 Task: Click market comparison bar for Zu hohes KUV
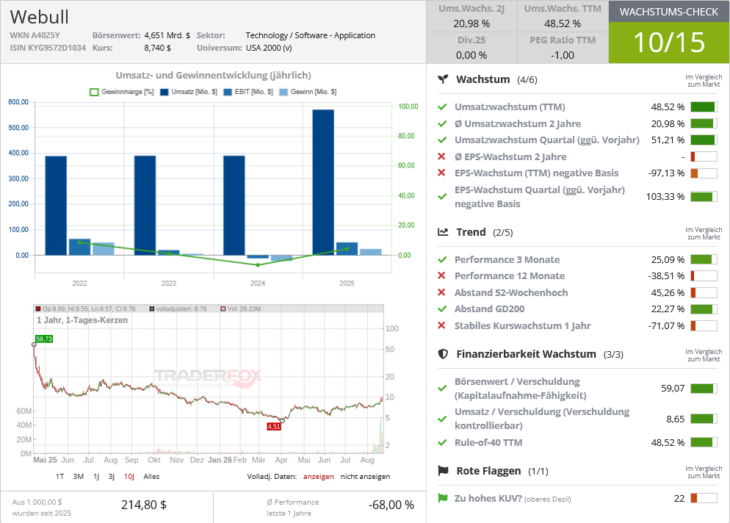tap(704, 498)
